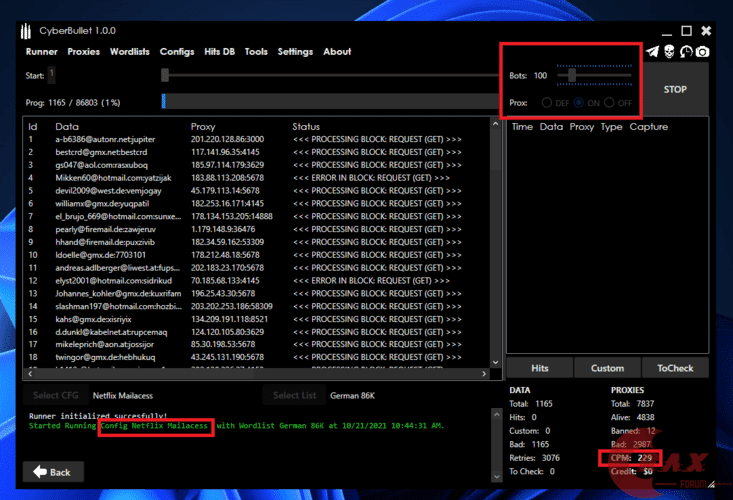Select row with proxy 43.245.131.190:5678
The height and width of the screenshot is (500, 733).
[256, 357]
